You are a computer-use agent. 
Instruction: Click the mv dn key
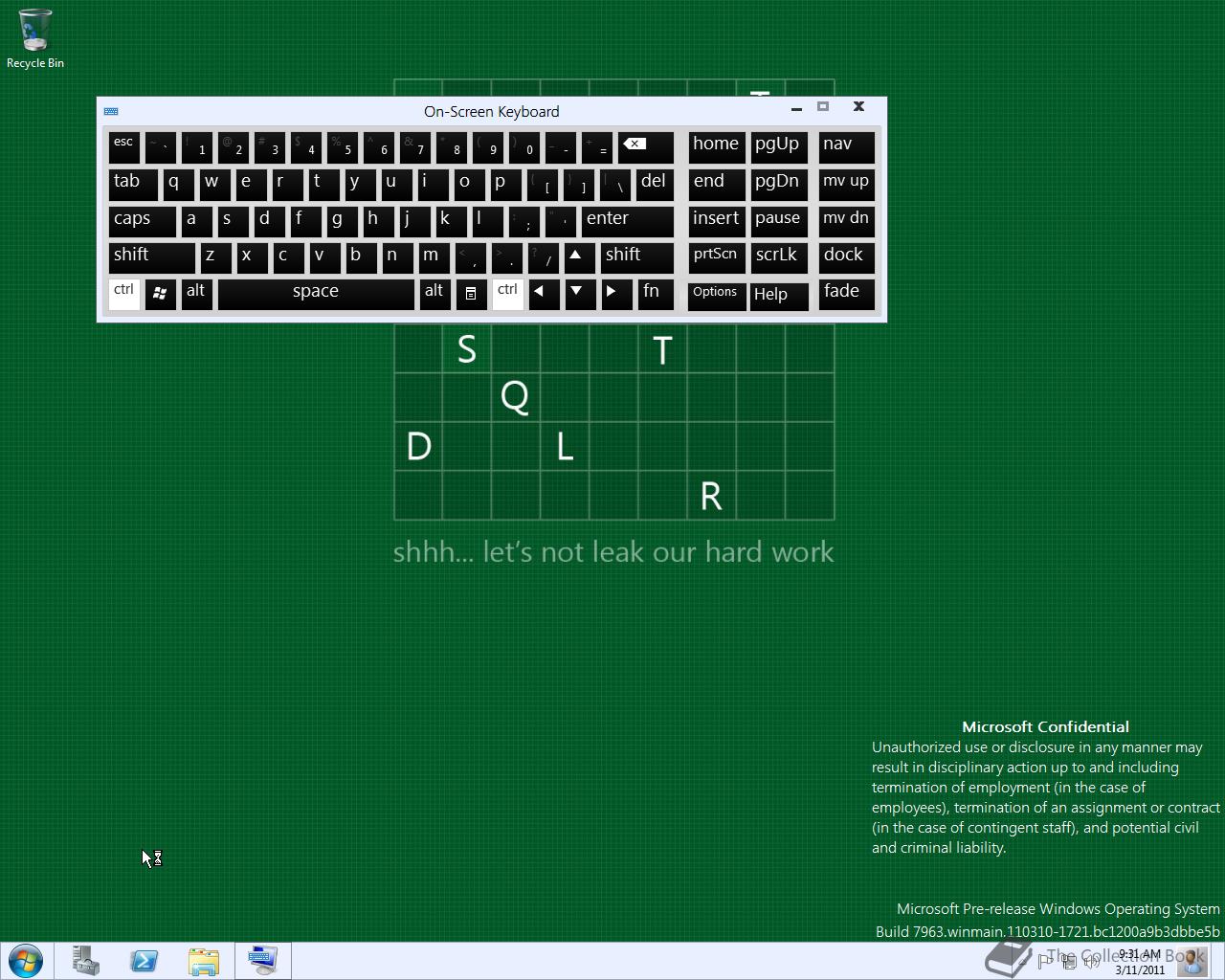[x=846, y=221]
